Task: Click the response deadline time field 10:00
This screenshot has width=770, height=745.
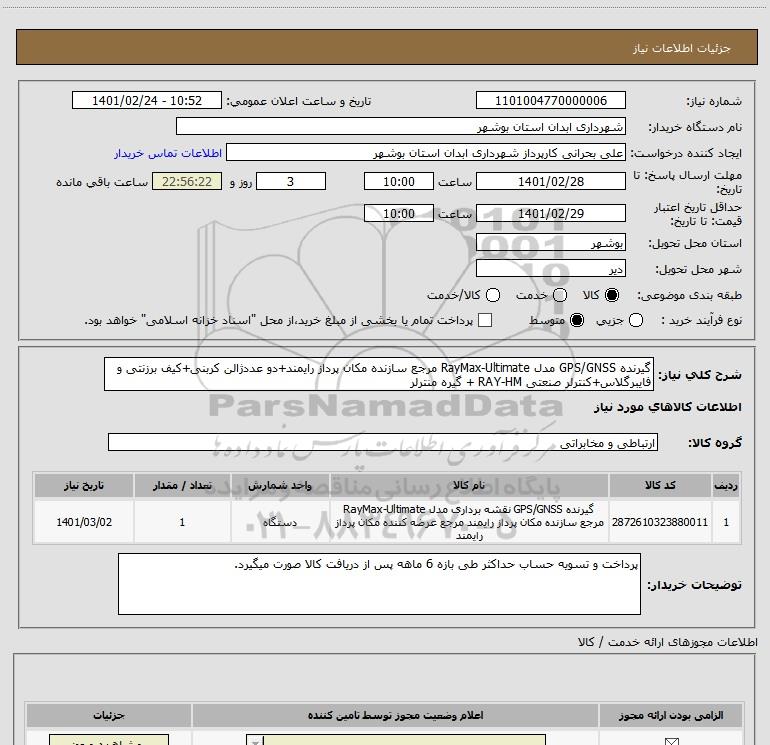Action: point(399,181)
